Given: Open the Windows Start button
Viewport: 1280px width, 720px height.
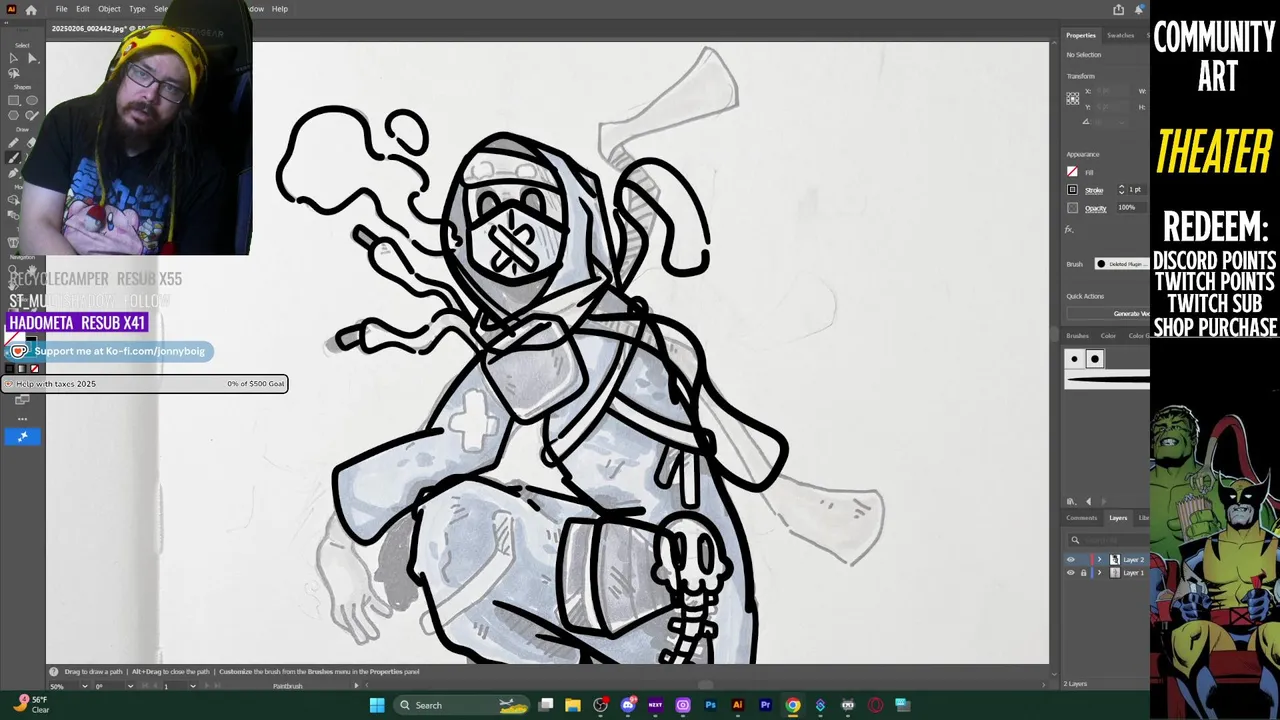Looking at the screenshot, I should (377, 705).
